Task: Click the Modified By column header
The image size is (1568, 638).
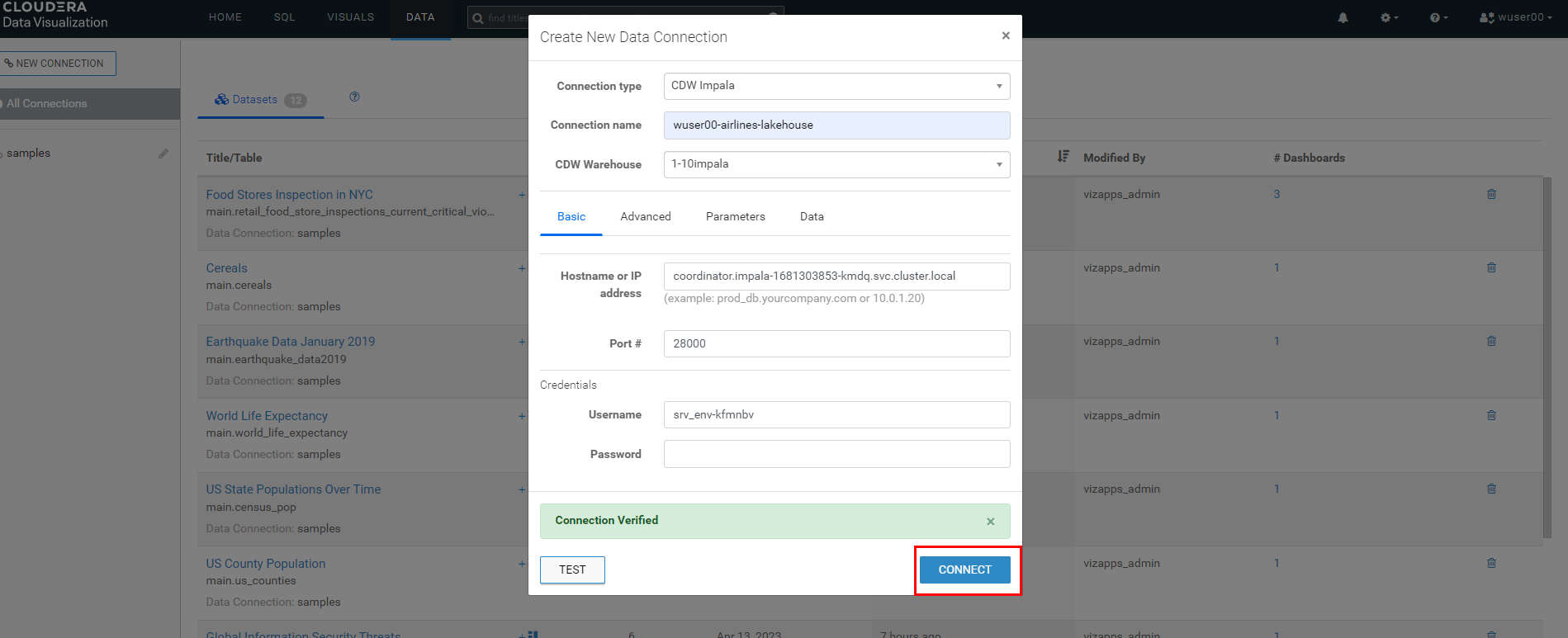Action: pyautogui.click(x=1114, y=158)
